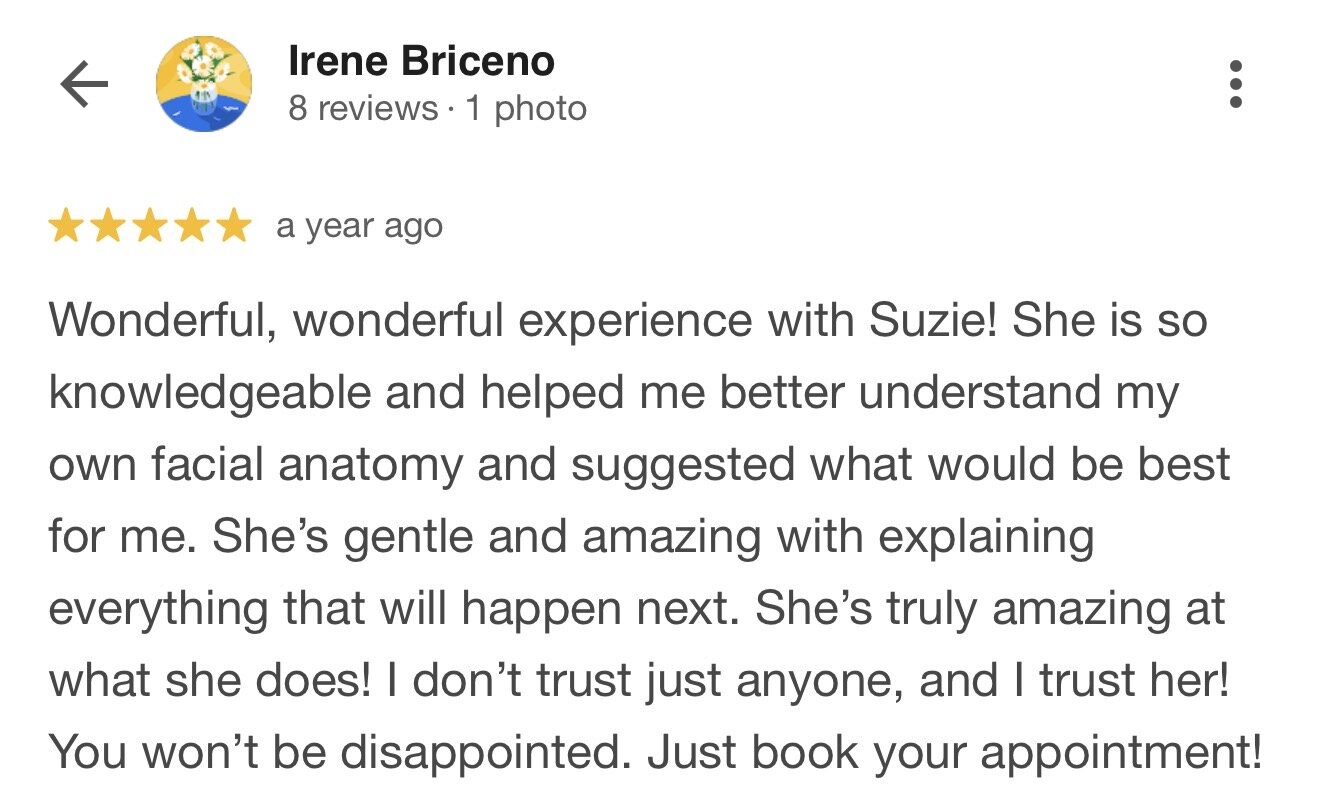
Task: Tap the "1 photo" label
Action: 526,108
